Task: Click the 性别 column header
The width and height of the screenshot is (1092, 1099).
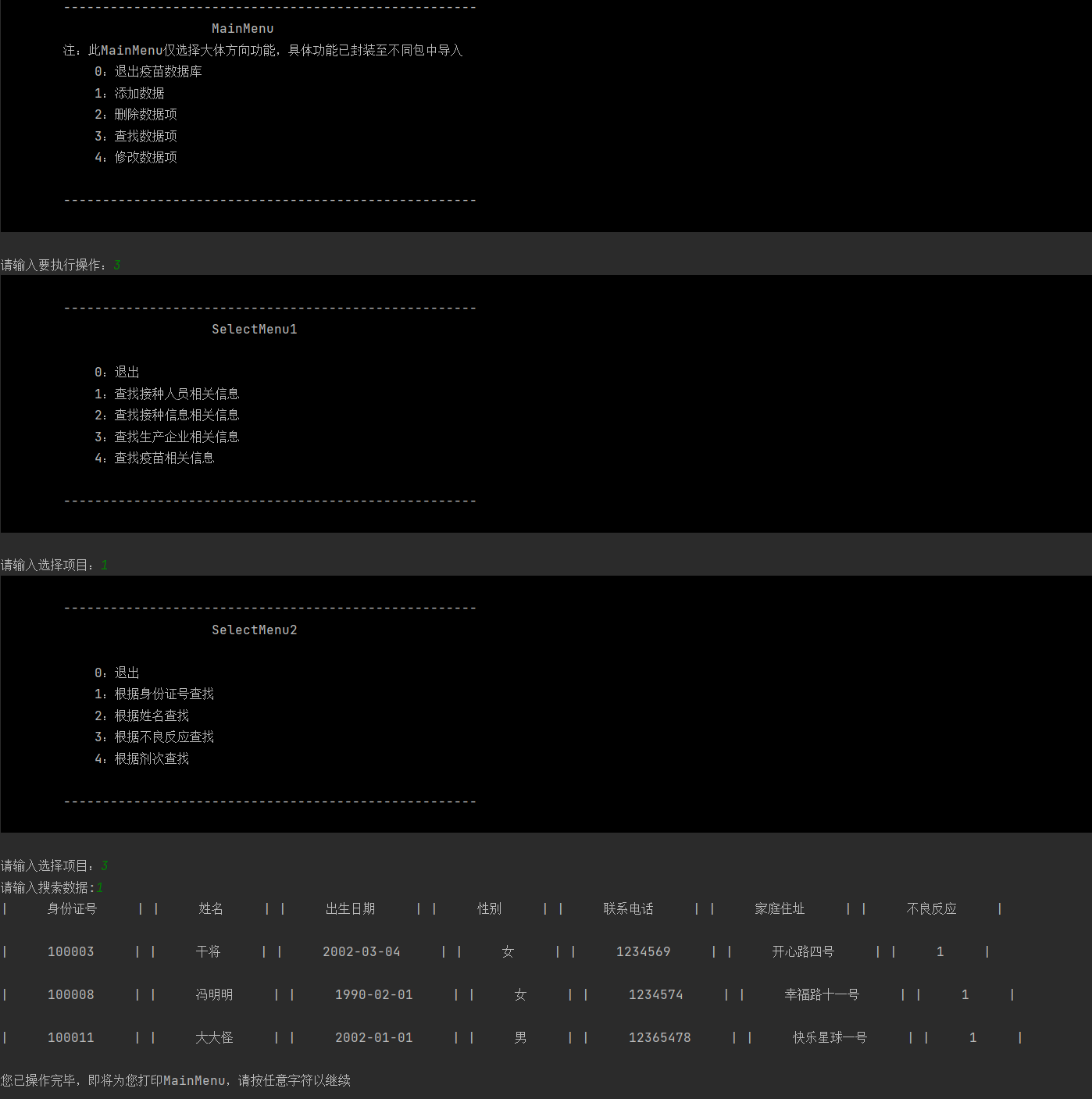Action: point(489,908)
